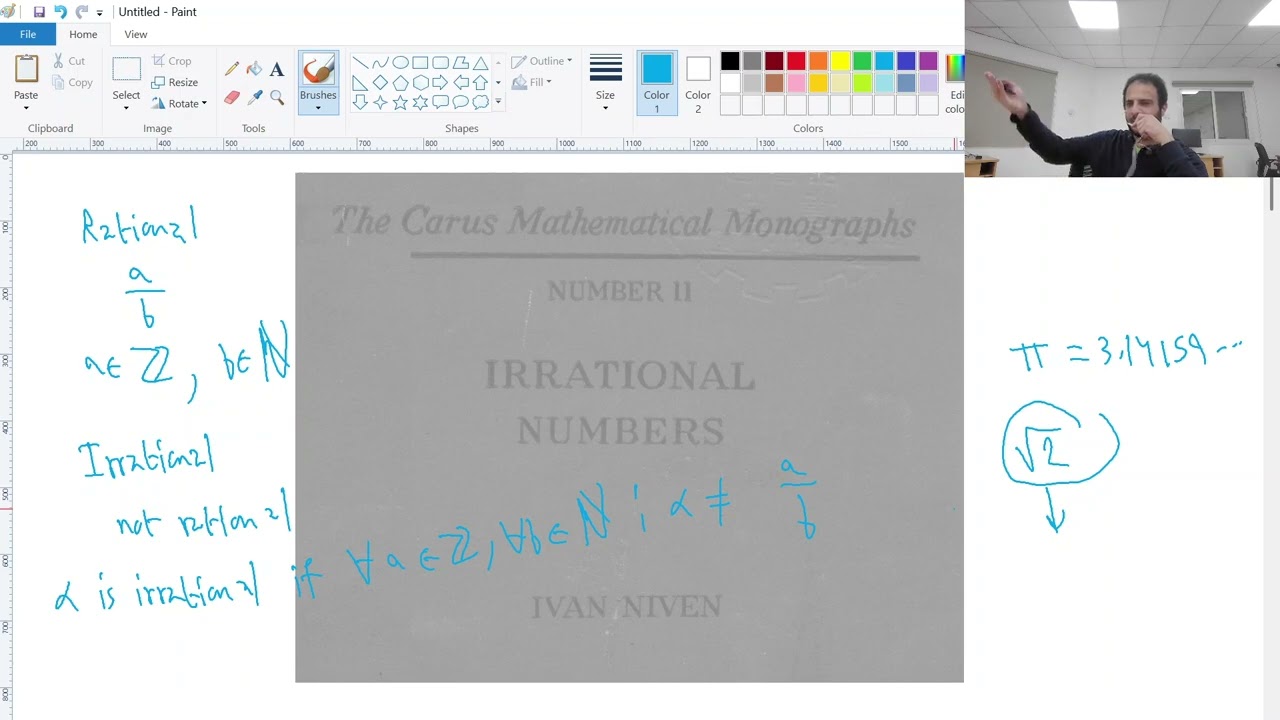Screen dimensions: 1280x720
Task: Open the Size thickness dropdown
Action: (605, 83)
